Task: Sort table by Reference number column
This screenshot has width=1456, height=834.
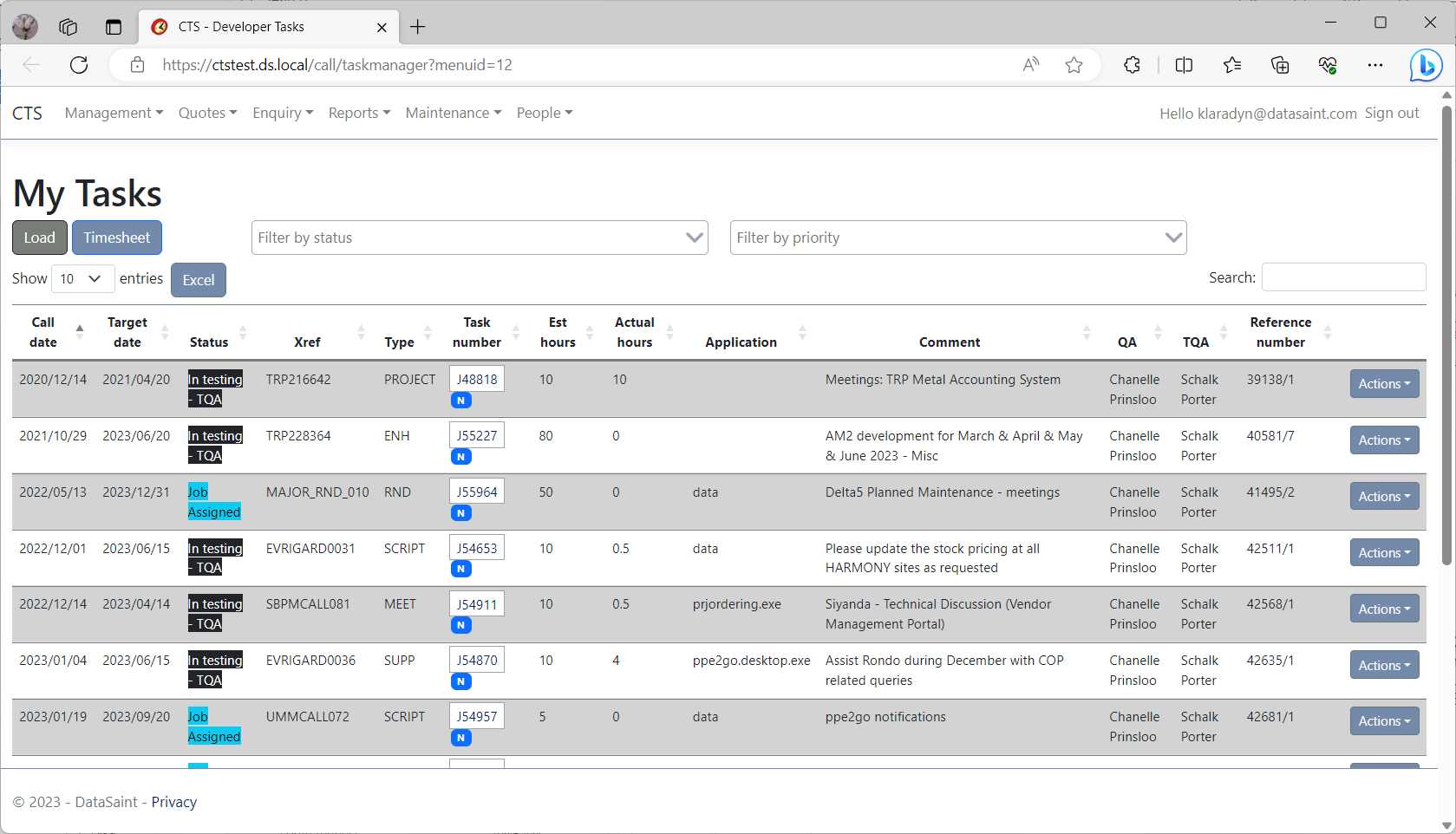Action: point(1290,333)
